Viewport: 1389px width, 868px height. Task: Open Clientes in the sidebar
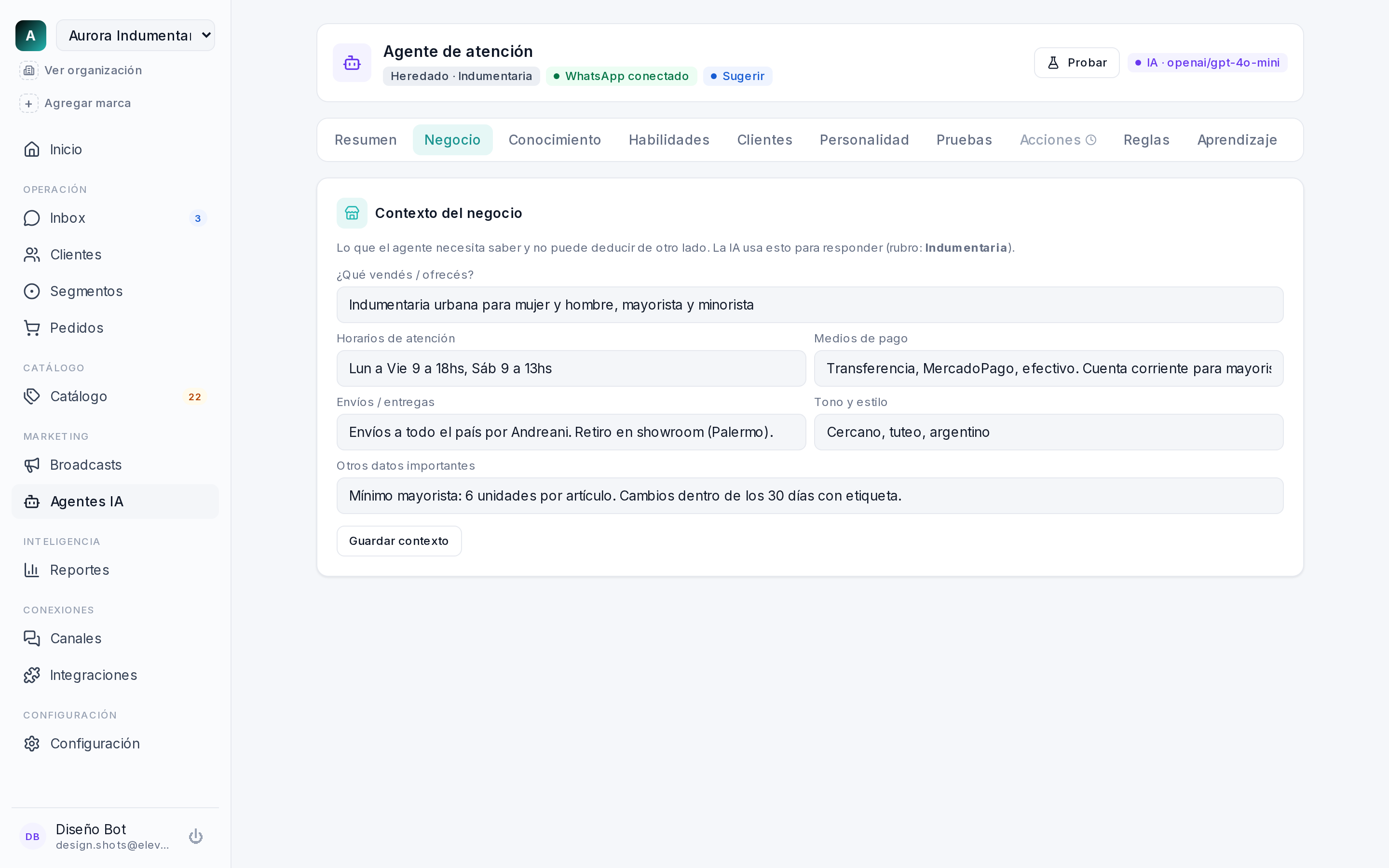click(x=115, y=255)
